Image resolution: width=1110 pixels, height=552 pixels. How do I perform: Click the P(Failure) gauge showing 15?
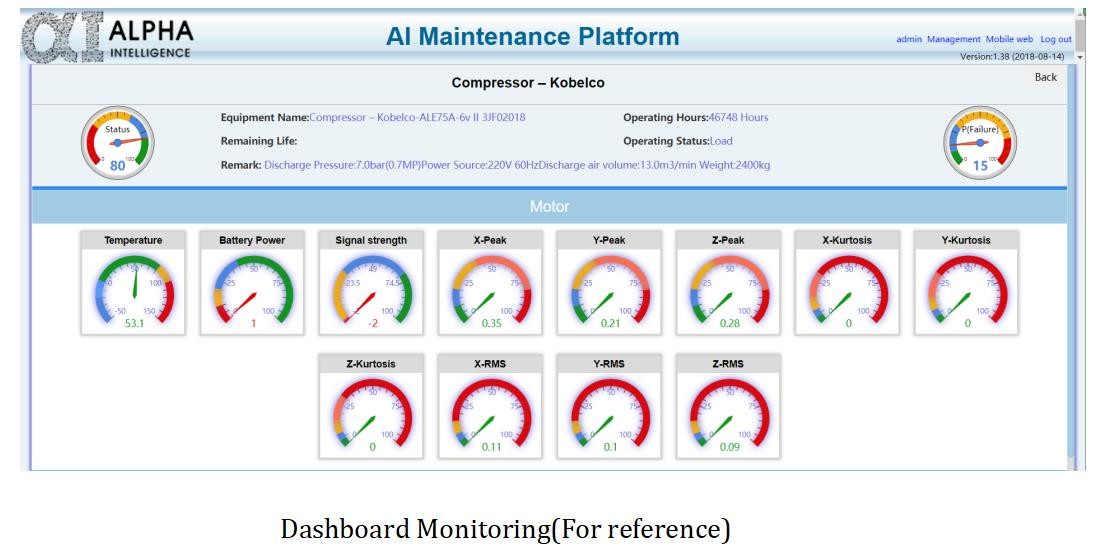(980, 142)
